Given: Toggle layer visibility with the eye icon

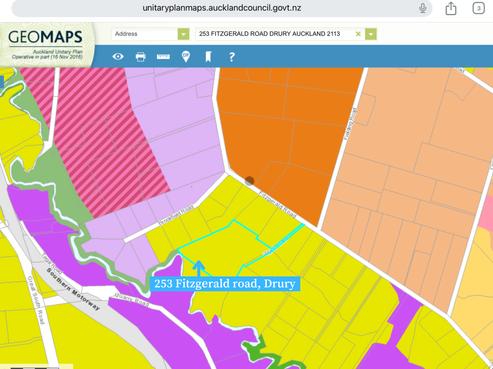Looking at the screenshot, I should coord(118,57).
